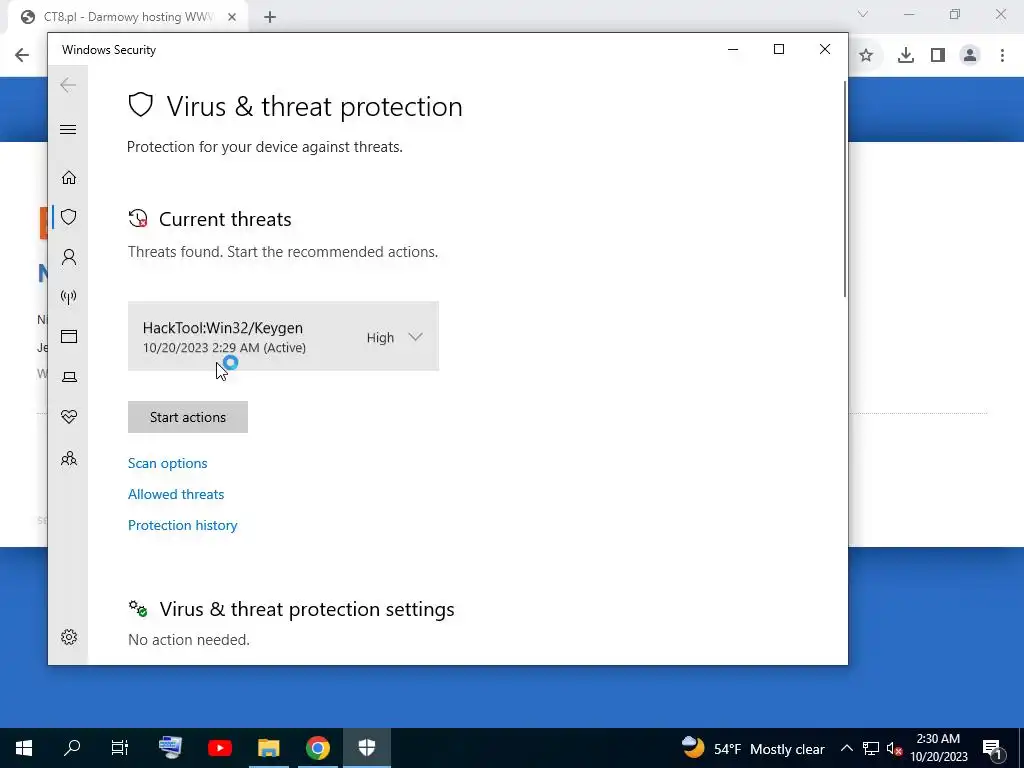Image resolution: width=1024 pixels, height=768 pixels.
Task: Open Chrome three-dot menu
Action: [1002, 56]
